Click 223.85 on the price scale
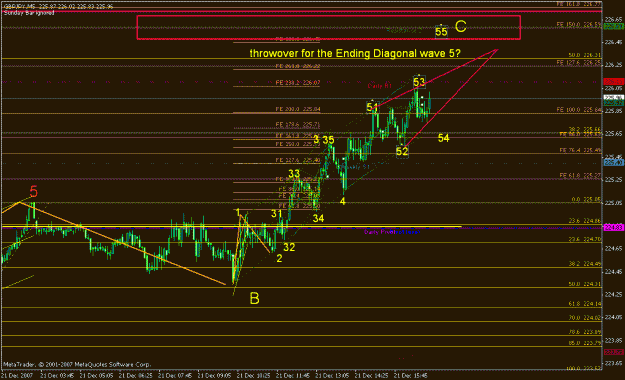 pos(613,340)
